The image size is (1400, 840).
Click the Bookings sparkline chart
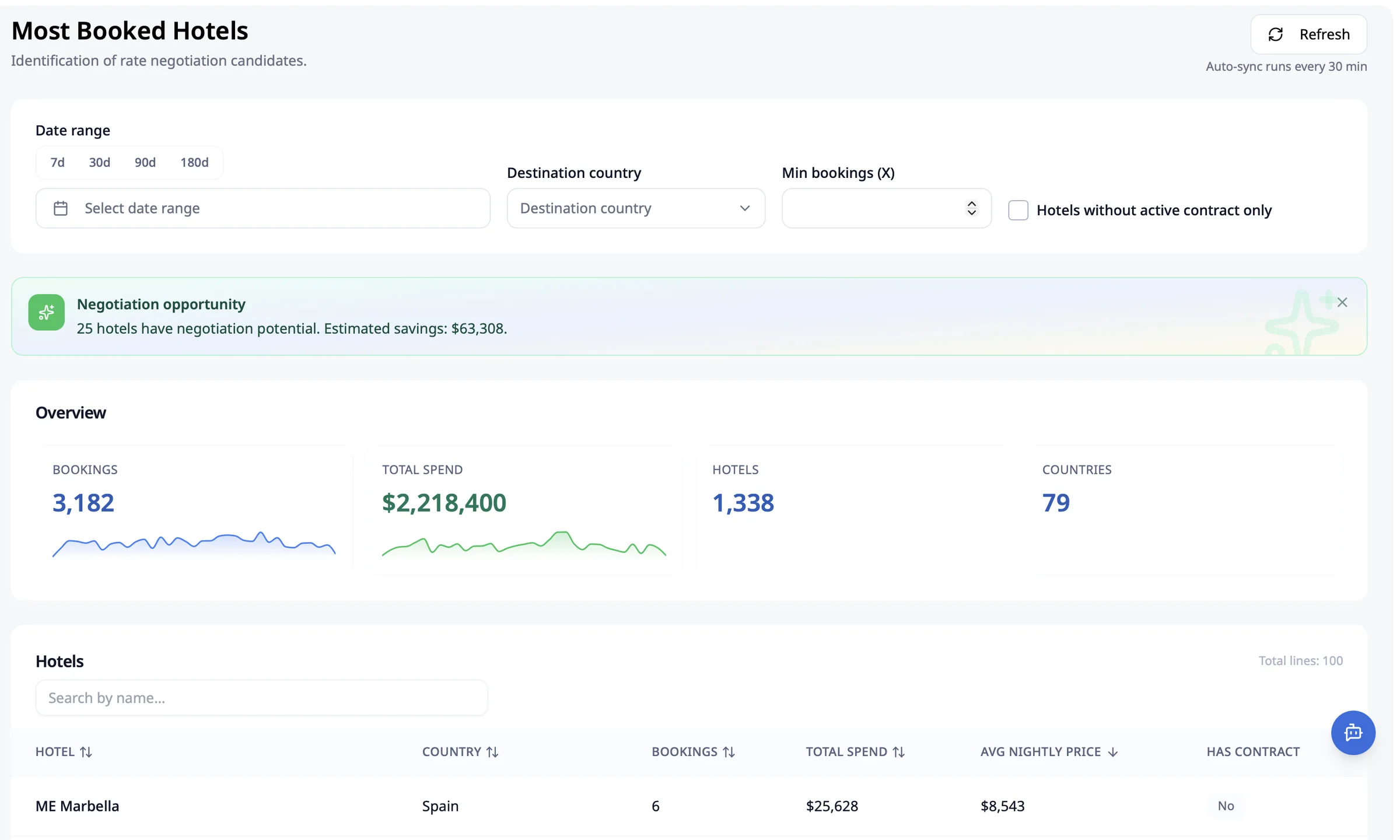pos(194,544)
